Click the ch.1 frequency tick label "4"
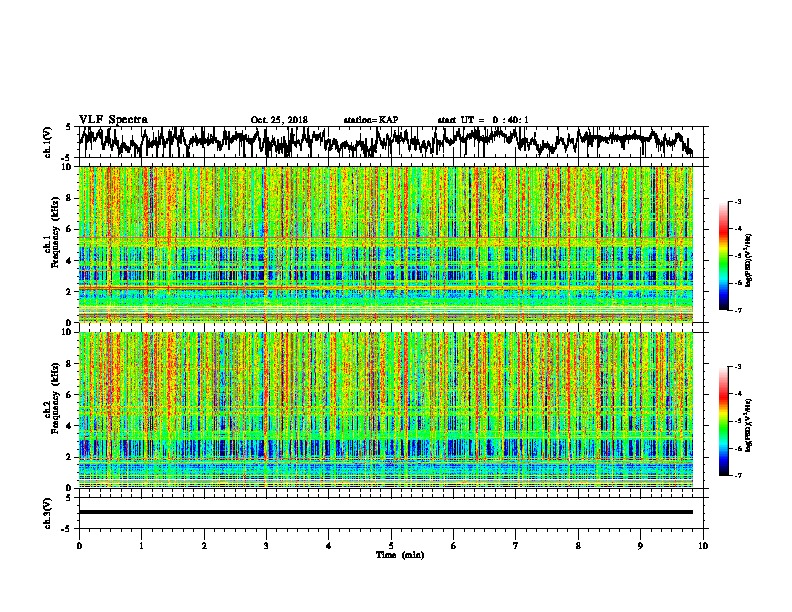 click(70, 260)
